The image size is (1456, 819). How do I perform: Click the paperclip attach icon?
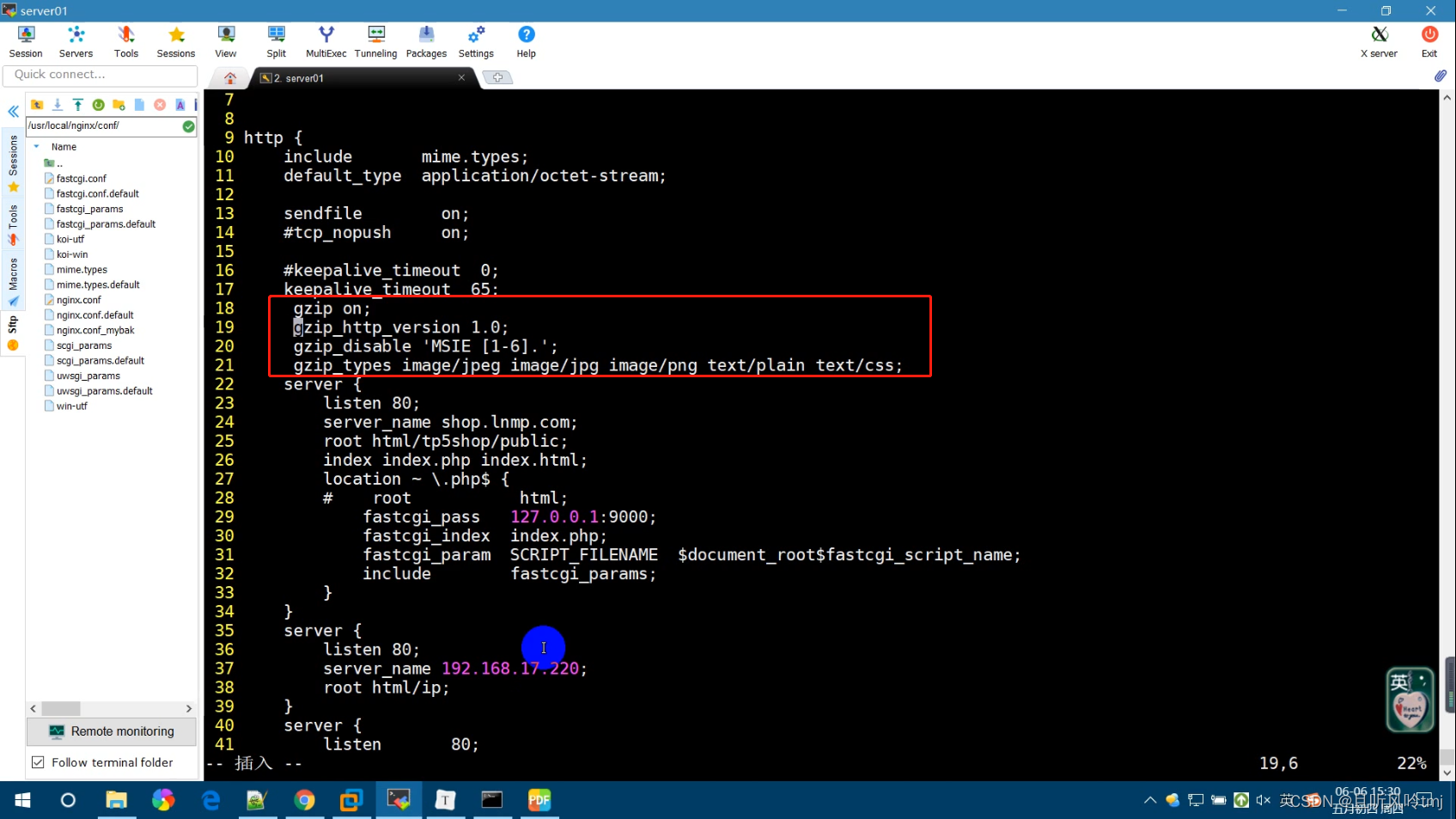pos(1441,76)
